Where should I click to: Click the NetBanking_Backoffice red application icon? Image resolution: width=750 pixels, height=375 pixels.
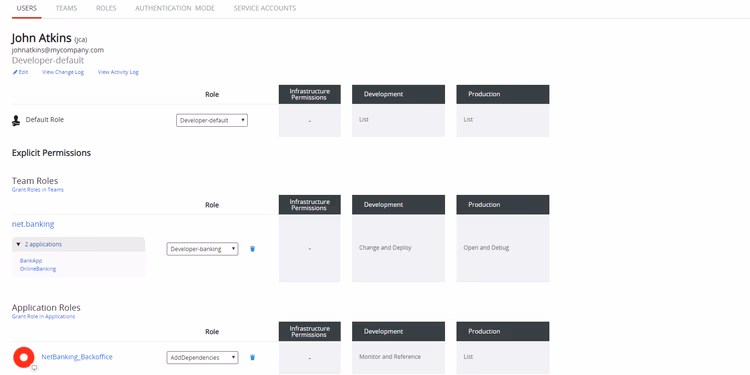click(23, 357)
